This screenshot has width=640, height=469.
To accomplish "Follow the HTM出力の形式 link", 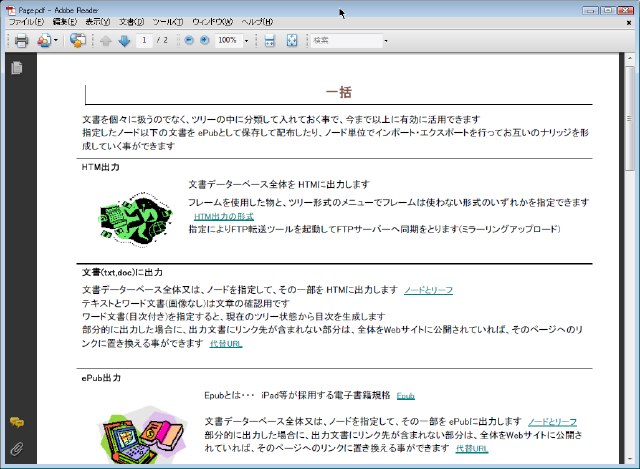I will tap(224, 217).
